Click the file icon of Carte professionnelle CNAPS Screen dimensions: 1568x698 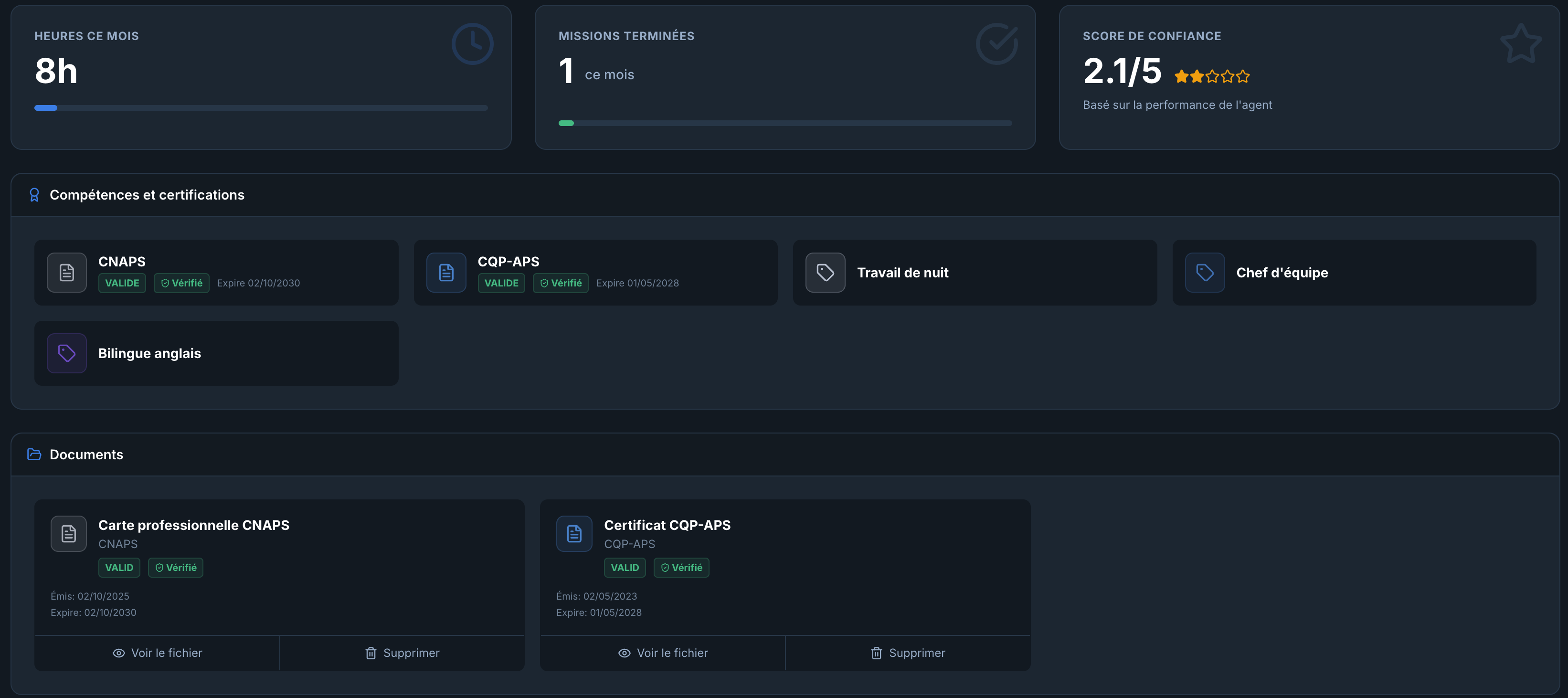(x=69, y=534)
